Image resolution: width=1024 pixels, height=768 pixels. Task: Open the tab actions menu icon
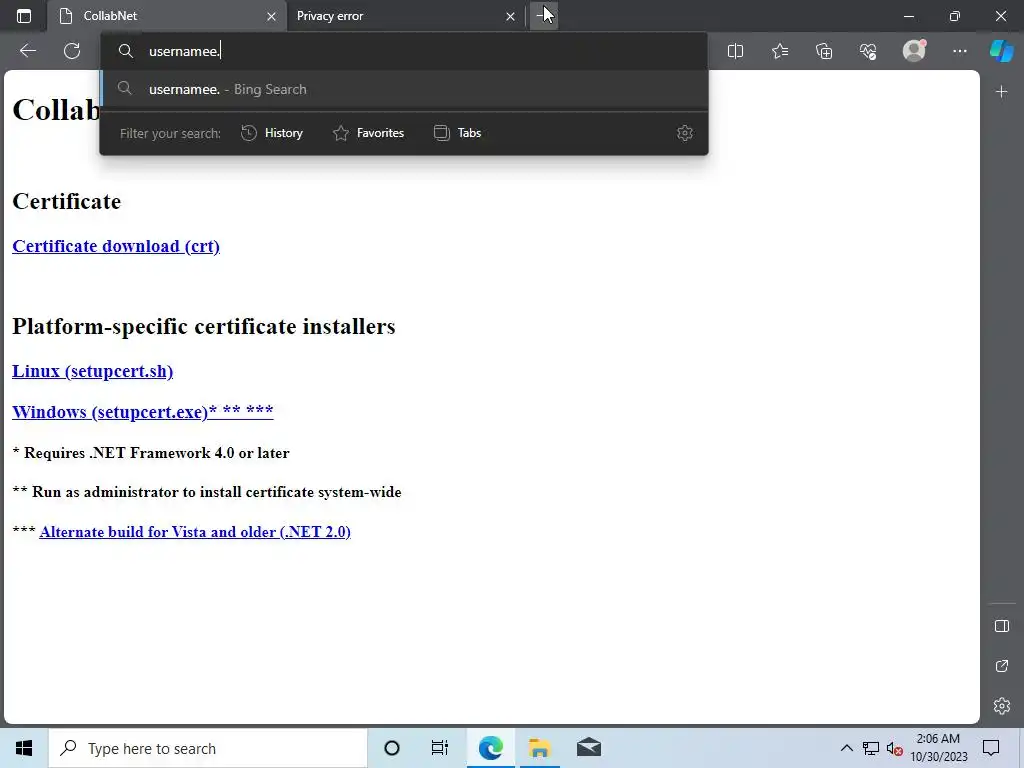click(24, 16)
